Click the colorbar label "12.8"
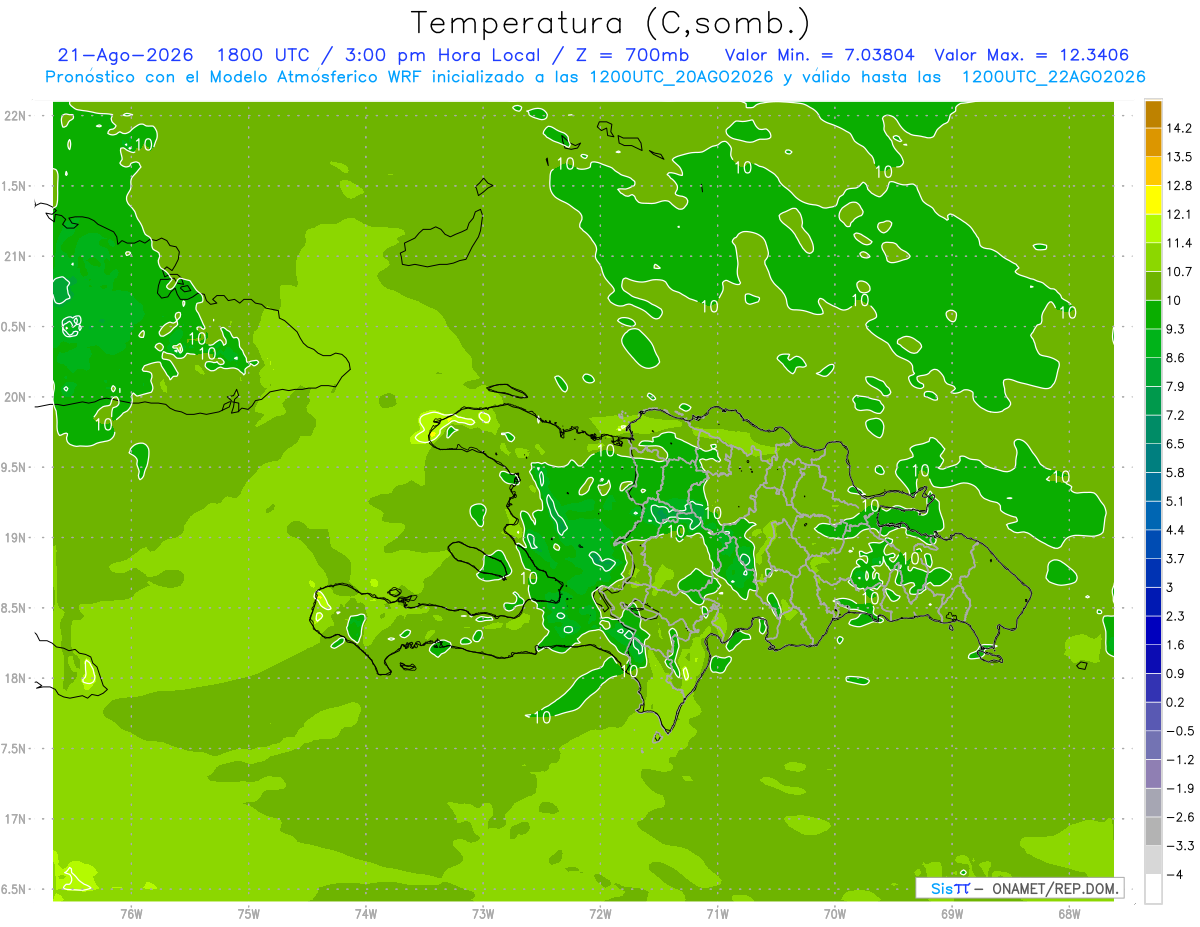Viewport: 1200px width, 927px height. [x=1179, y=186]
